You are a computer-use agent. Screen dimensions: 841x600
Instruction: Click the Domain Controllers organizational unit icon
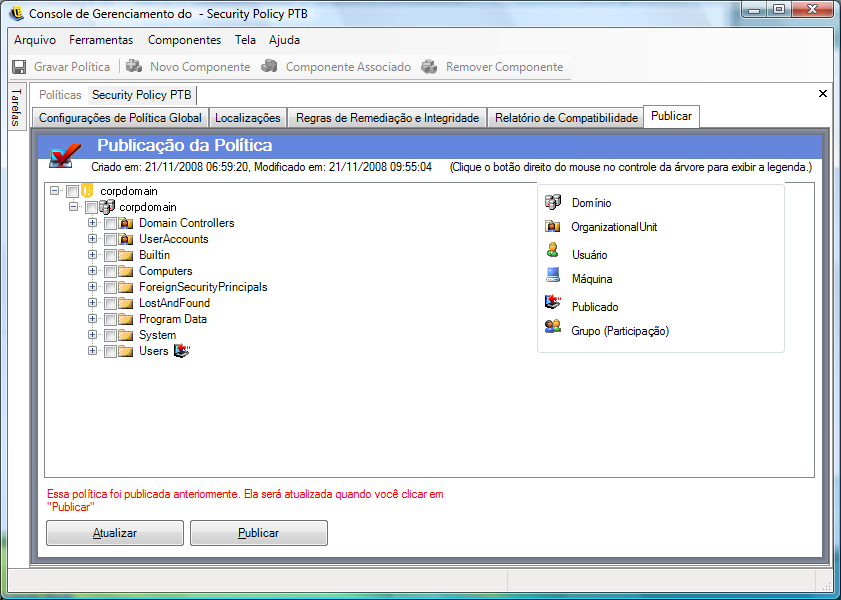coord(126,223)
